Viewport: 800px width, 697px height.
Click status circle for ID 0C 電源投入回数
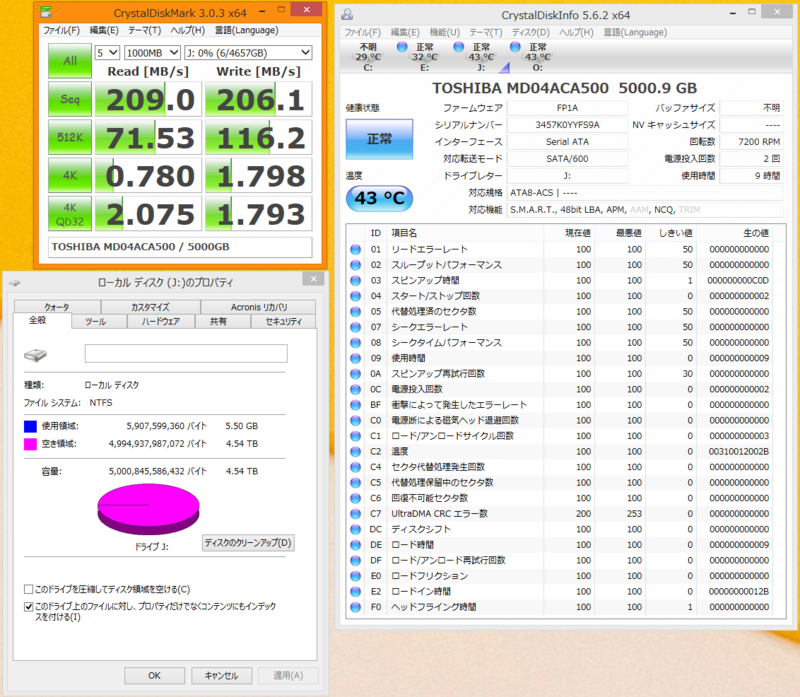(x=356, y=389)
